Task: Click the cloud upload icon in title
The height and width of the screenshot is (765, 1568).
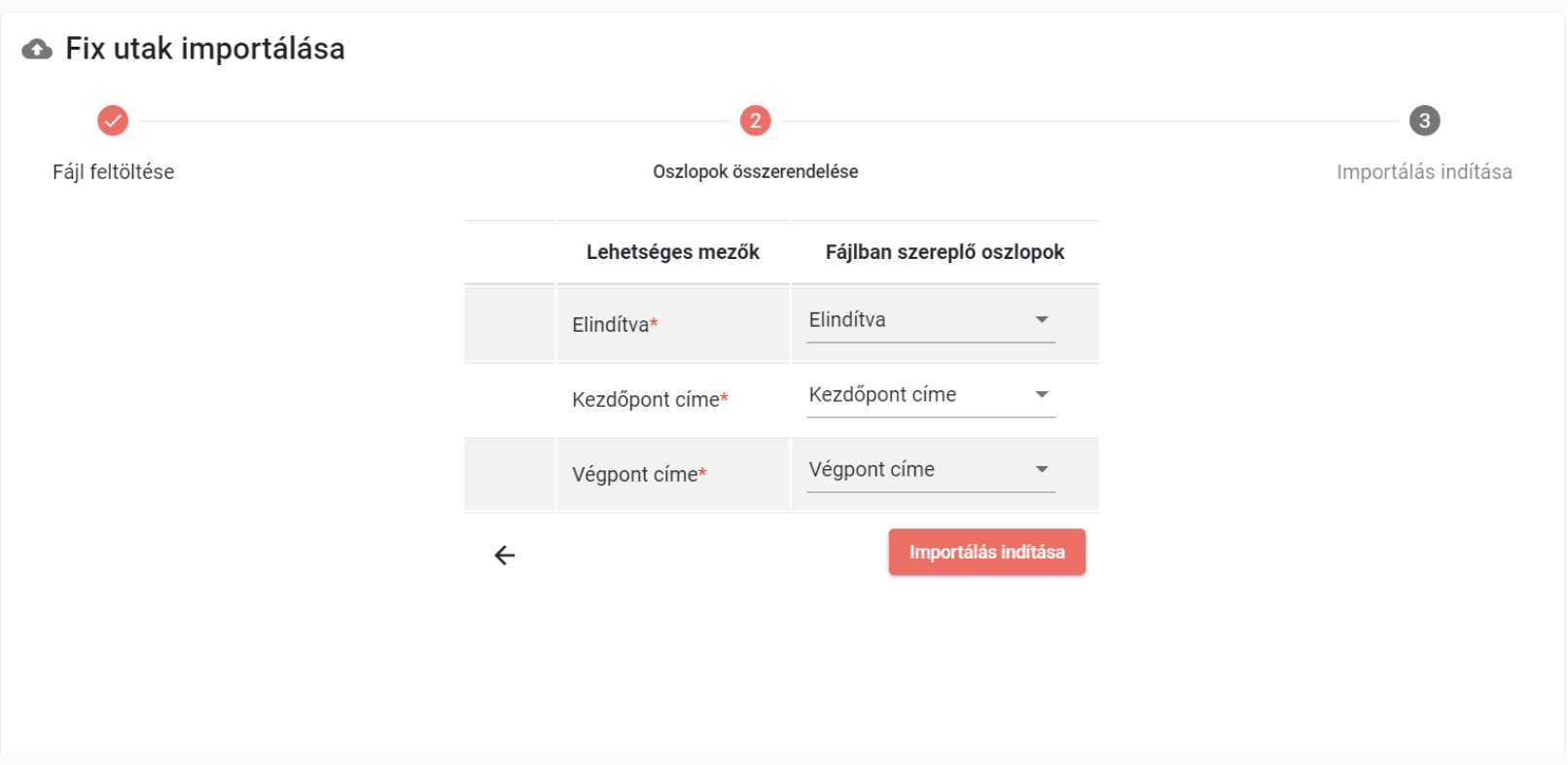Action: (37, 49)
